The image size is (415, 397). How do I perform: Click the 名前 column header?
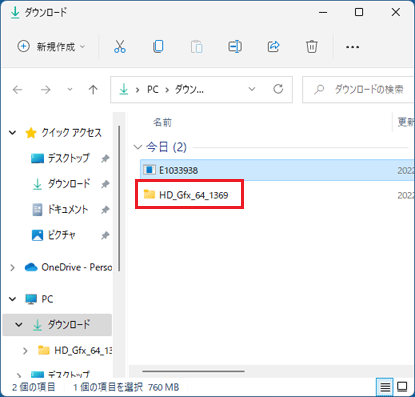(x=162, y=123)
